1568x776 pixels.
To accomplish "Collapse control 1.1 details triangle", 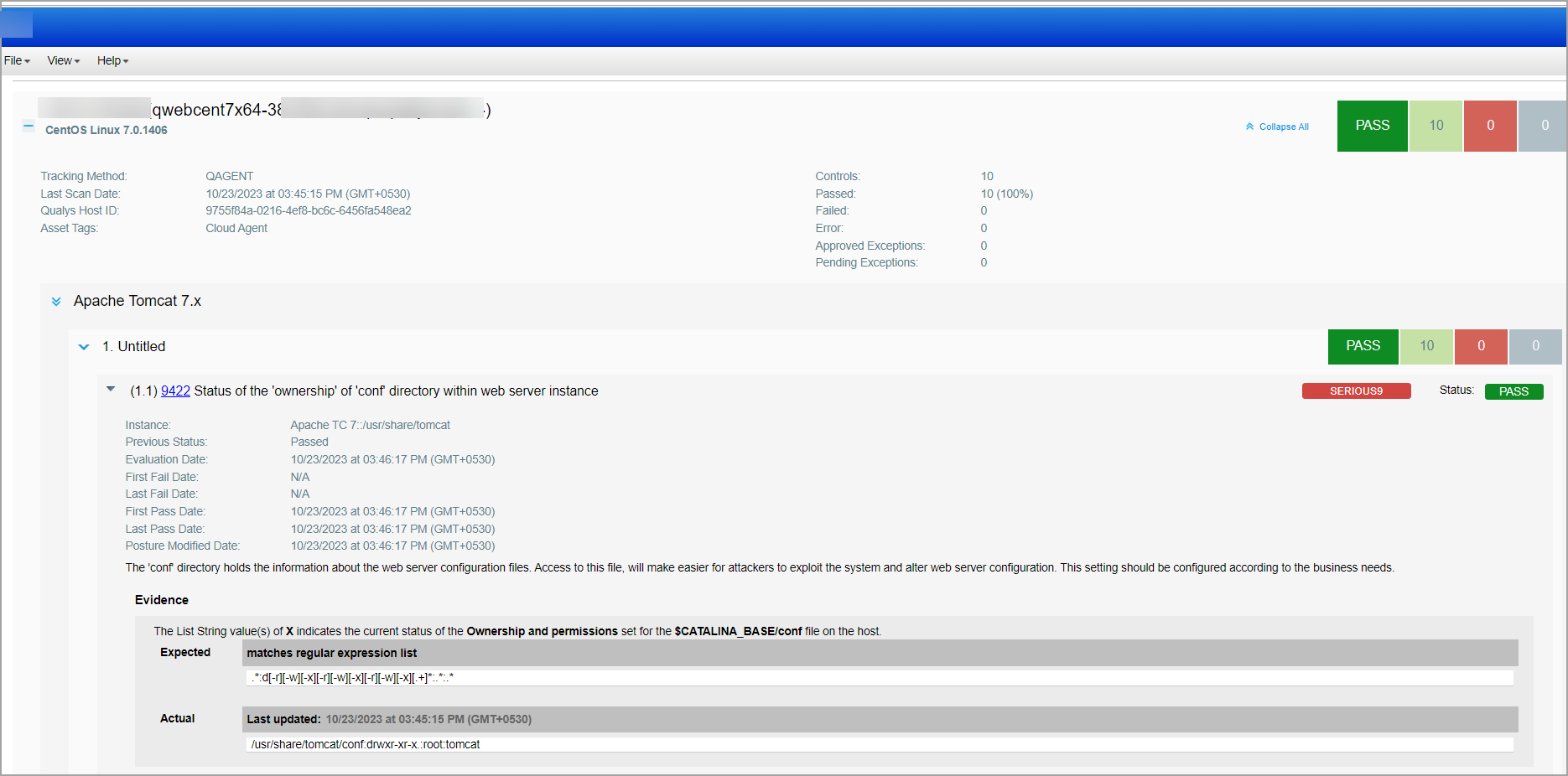I will tap(111, 389).
